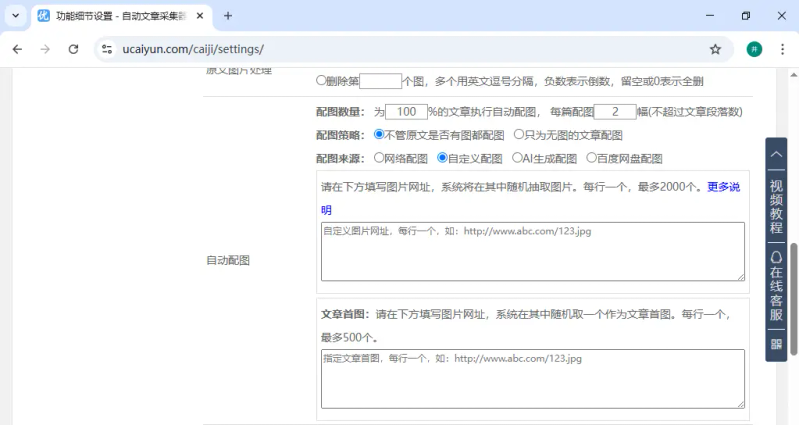Go back to previous page
799x425 pixels.
(x=17, y=49)
